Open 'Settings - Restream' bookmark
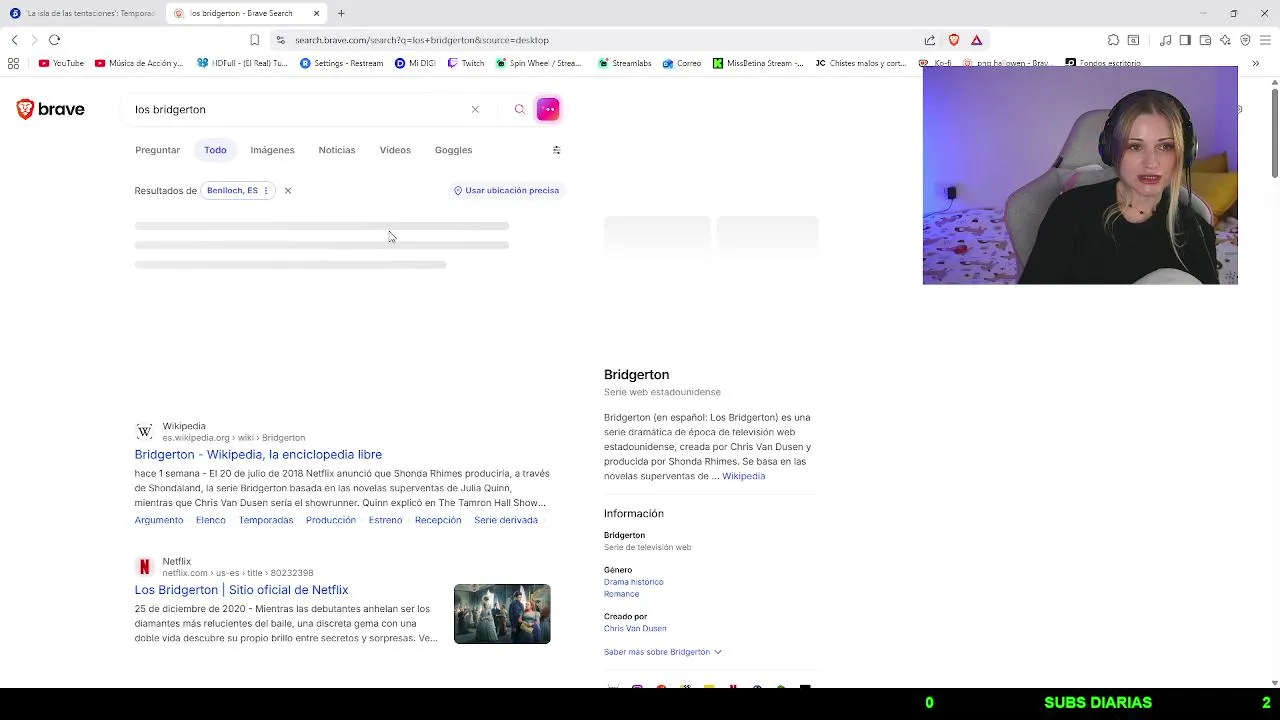Screen dimensions: 1280x720 (x=342, y=63)
